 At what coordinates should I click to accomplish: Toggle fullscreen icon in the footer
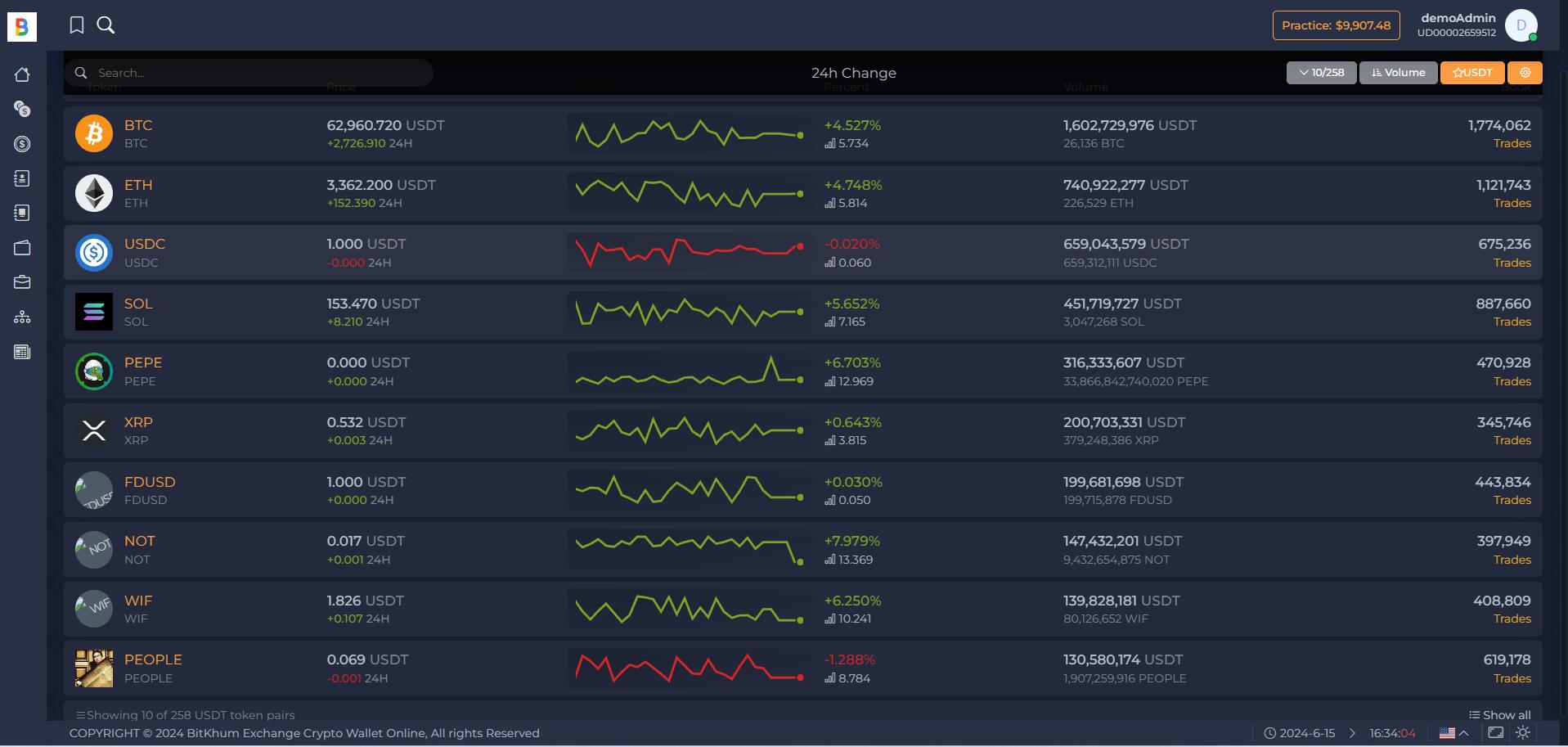[1495, 733]
